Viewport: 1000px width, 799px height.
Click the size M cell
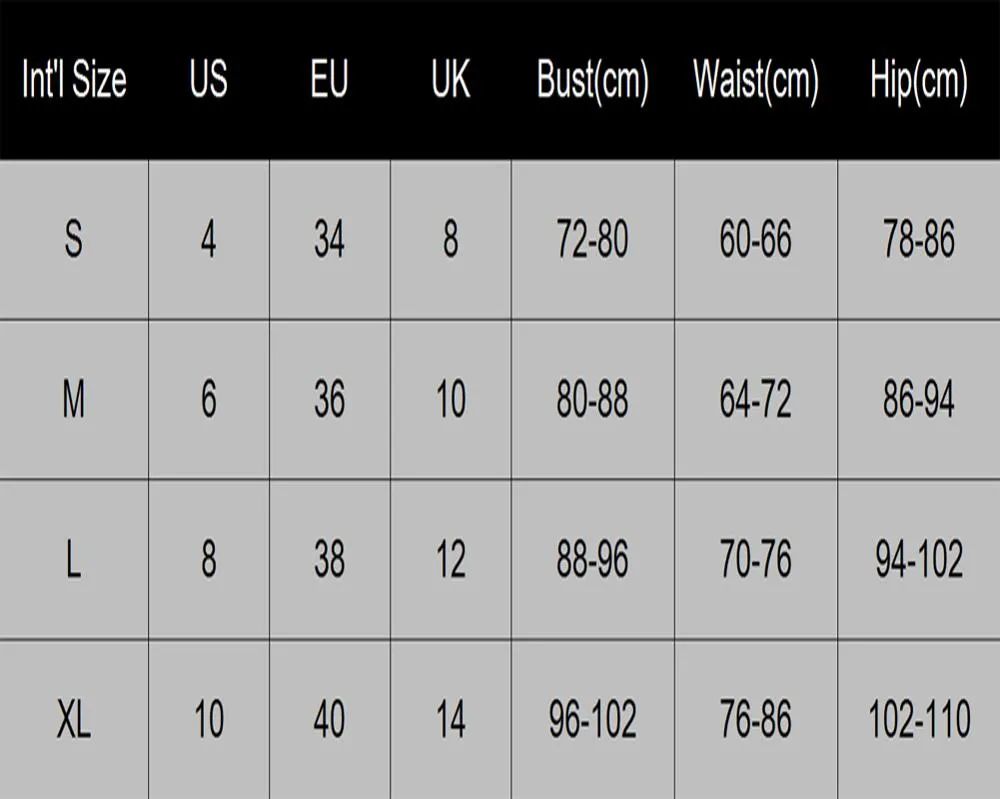(x=74, y=400)
